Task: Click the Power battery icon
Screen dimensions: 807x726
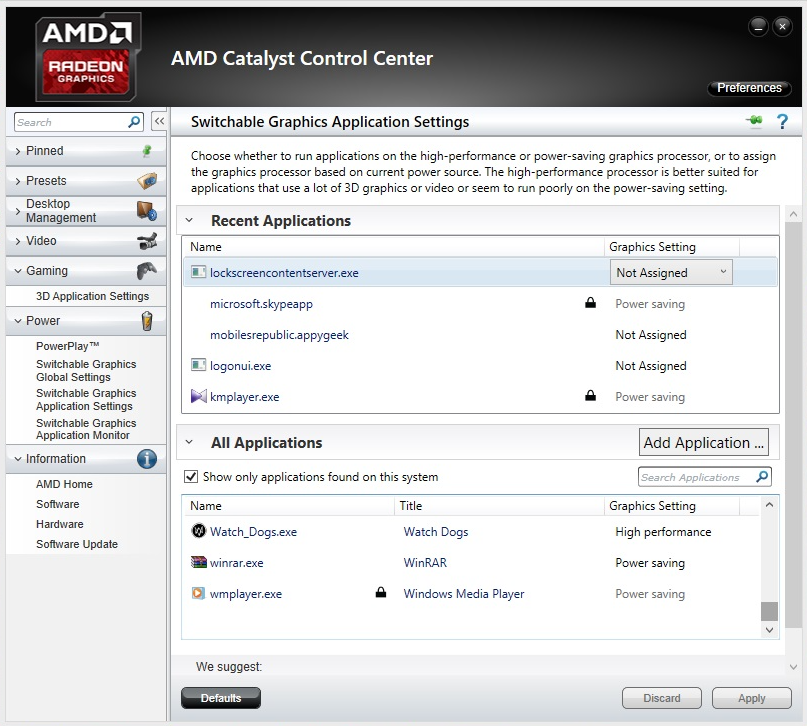Action: pyautogui.click(x=147, y=321)
